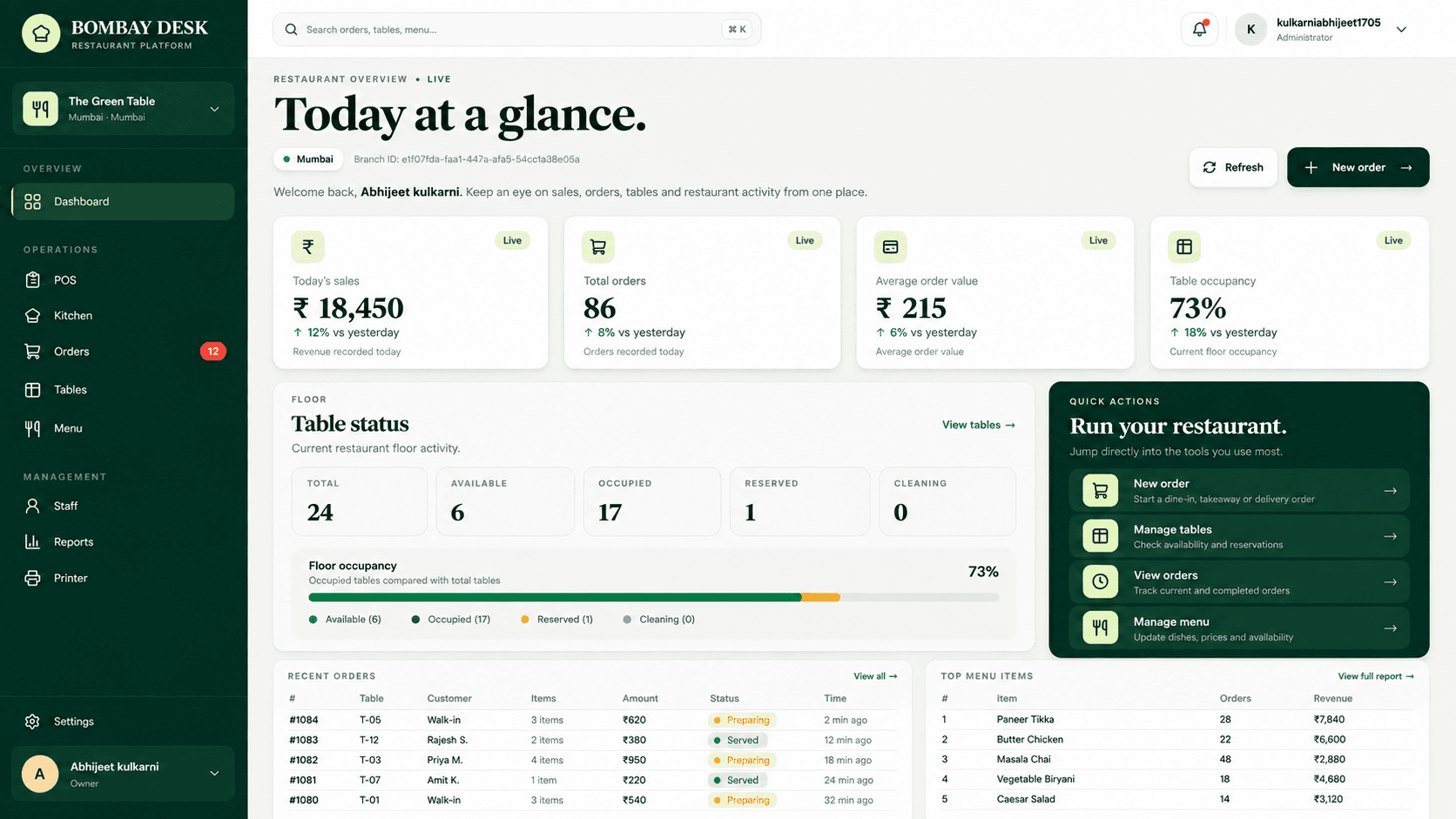Click the search orders input field
The height and width of the screenshot is (819, 1456).
tap(516, 30)
